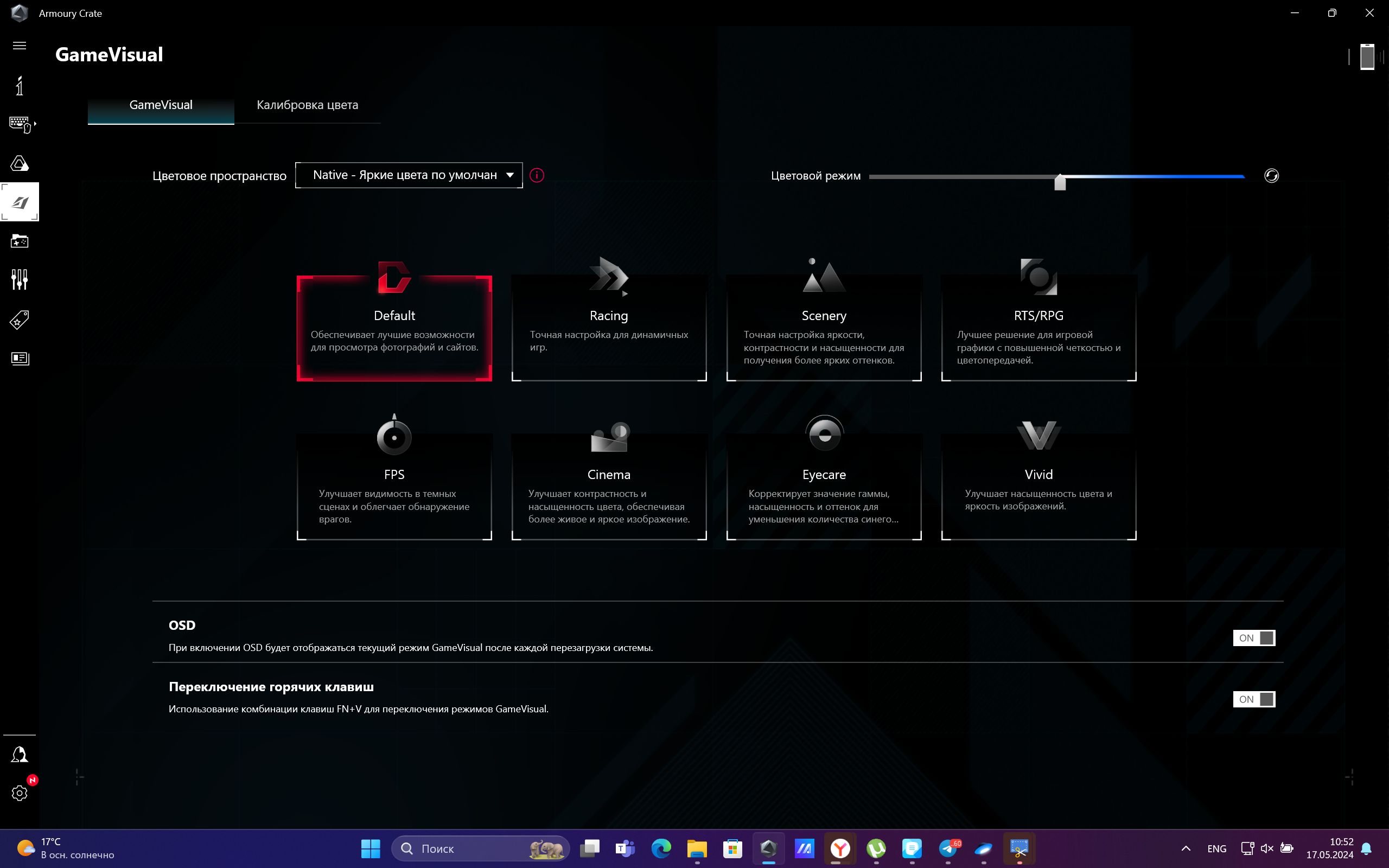1389x868 pixels.
Task: Switch to the Калибровка цвета tab
Action: [x=308, y=105]
